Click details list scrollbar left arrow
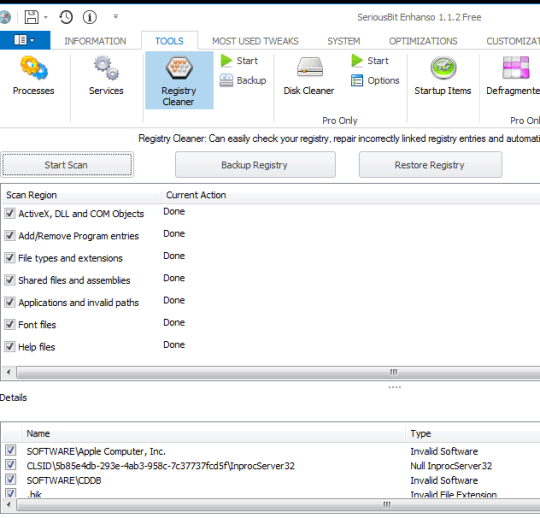This screenshot has height=518, width=540. point(9,505)
